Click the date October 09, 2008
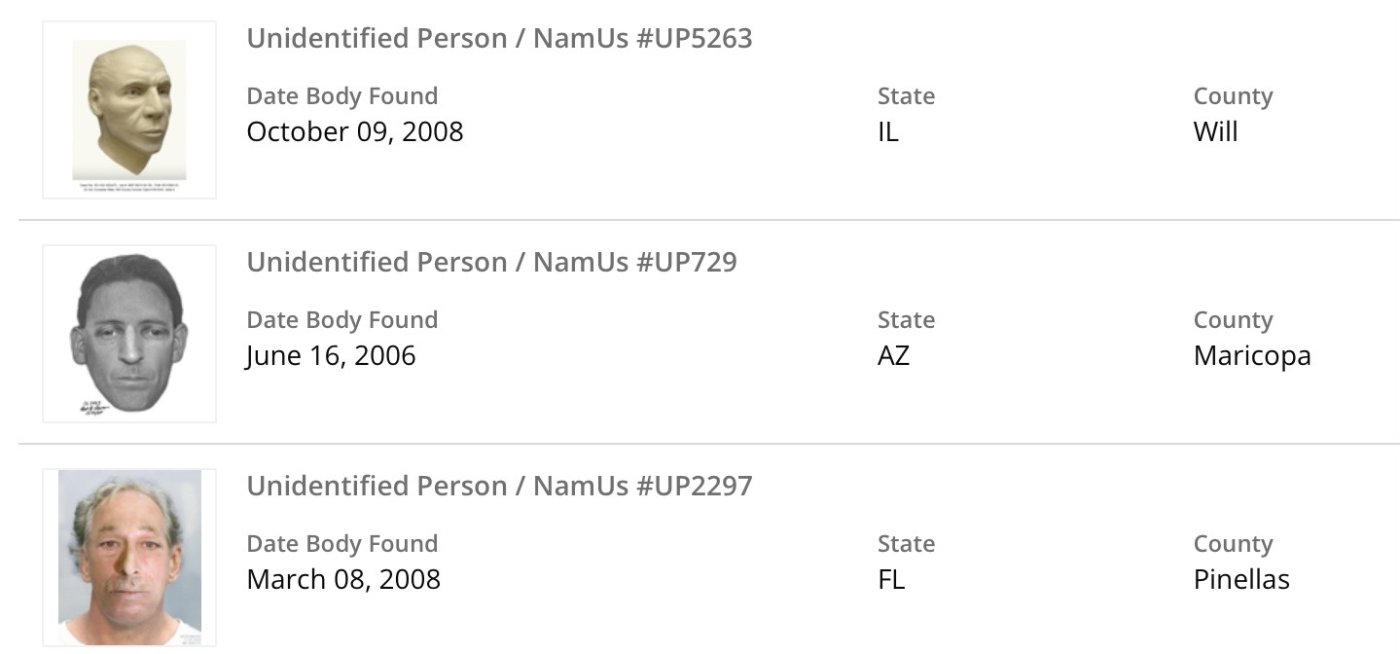 [355, 132]
